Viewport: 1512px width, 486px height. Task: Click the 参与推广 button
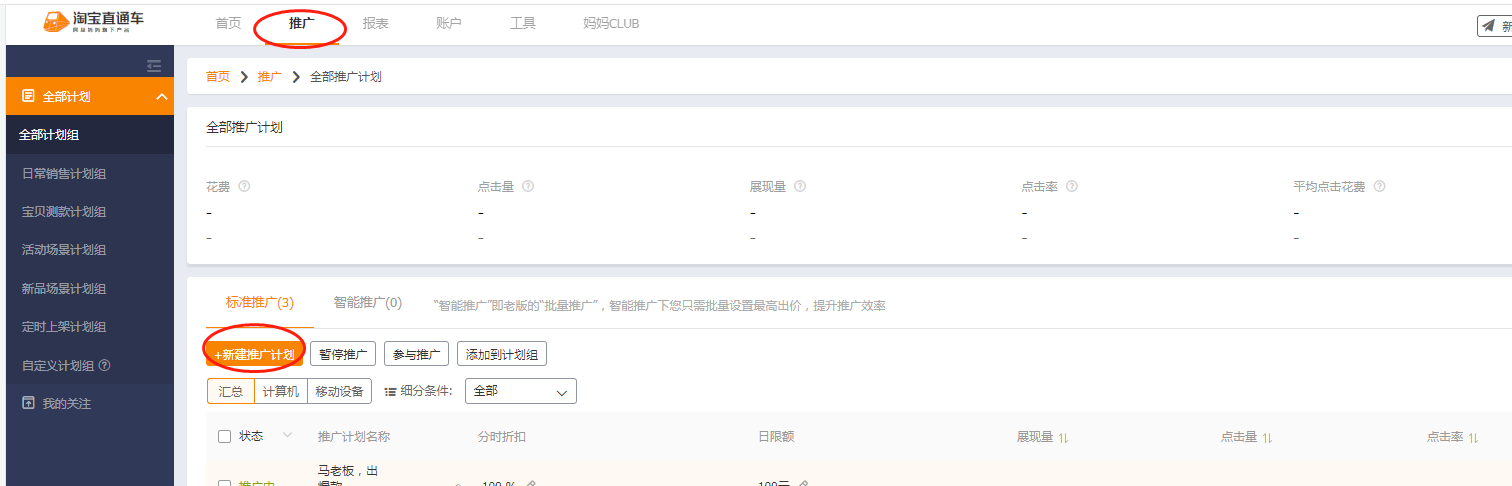pos(416,354)
